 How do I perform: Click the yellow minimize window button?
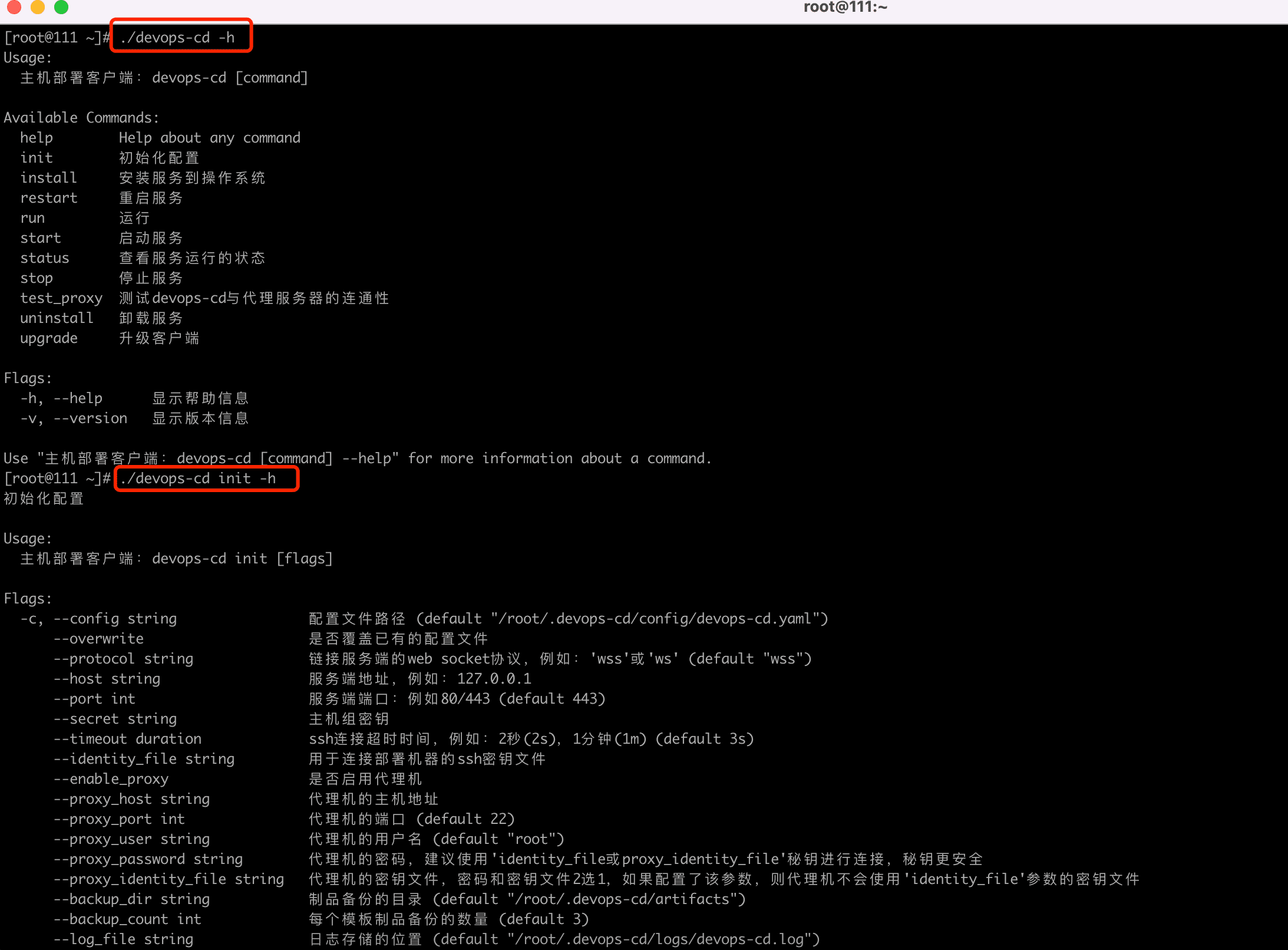37,6
